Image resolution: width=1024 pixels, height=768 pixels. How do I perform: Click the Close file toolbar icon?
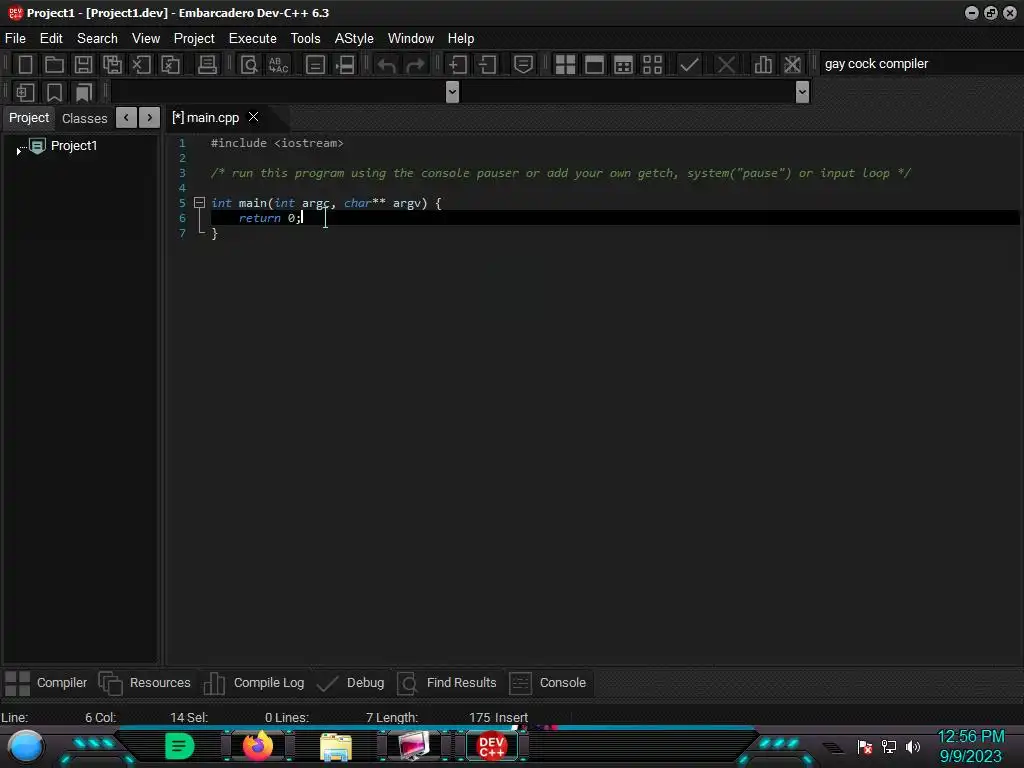(x=141, y=65)
